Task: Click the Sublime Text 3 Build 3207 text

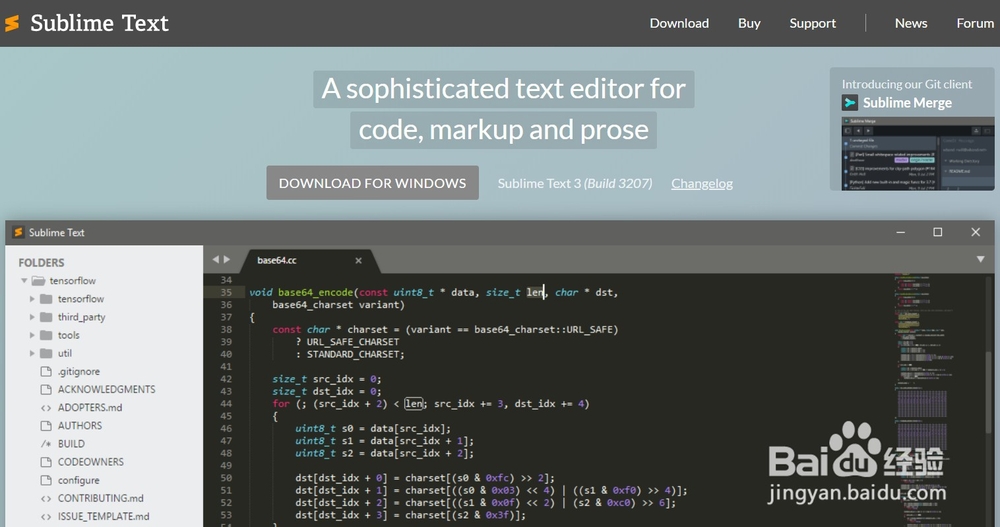Action: click(x=575, y=183)
